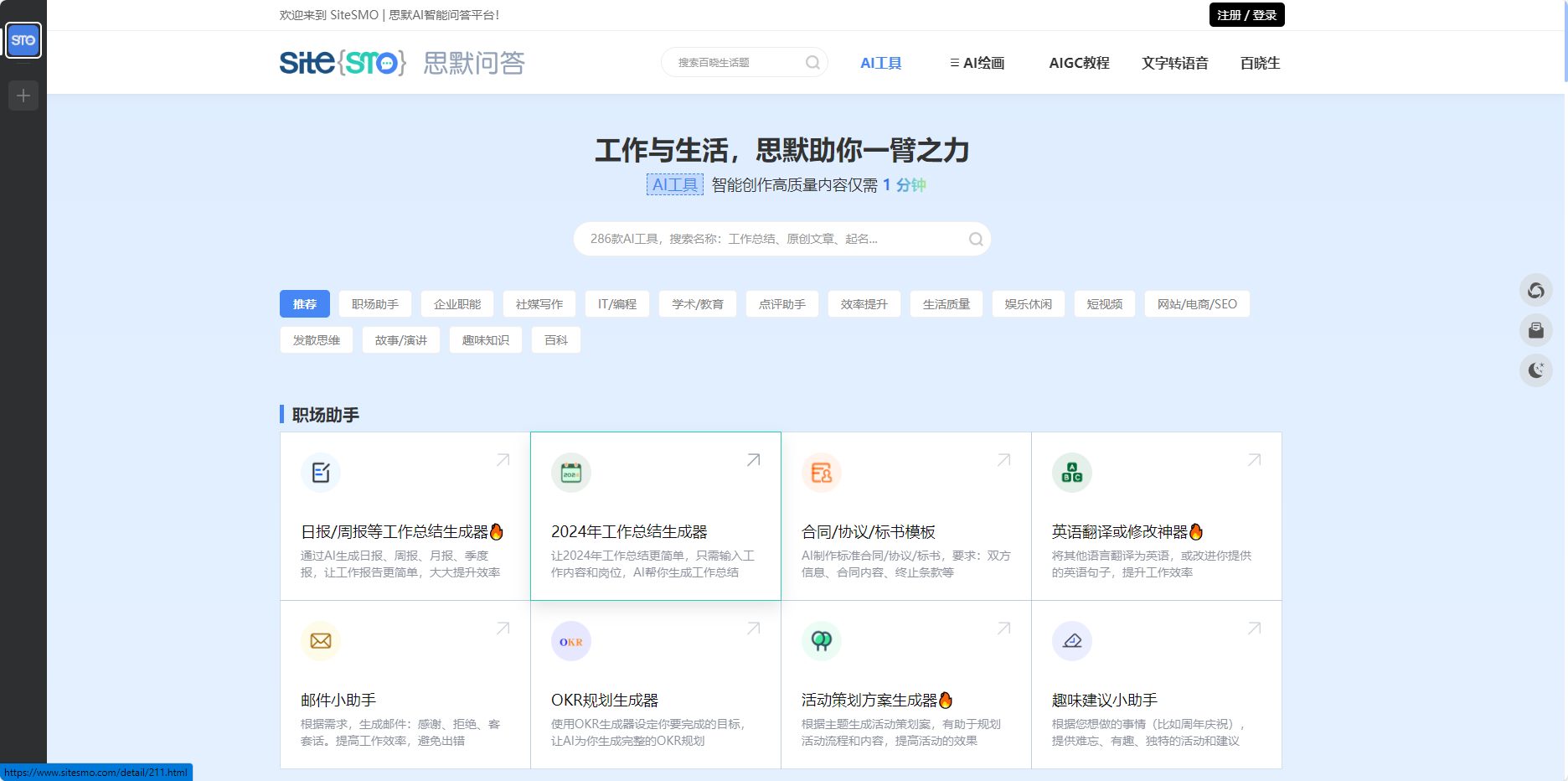
Task: Open the AIGC教程 menu item
Action: 1079,62
